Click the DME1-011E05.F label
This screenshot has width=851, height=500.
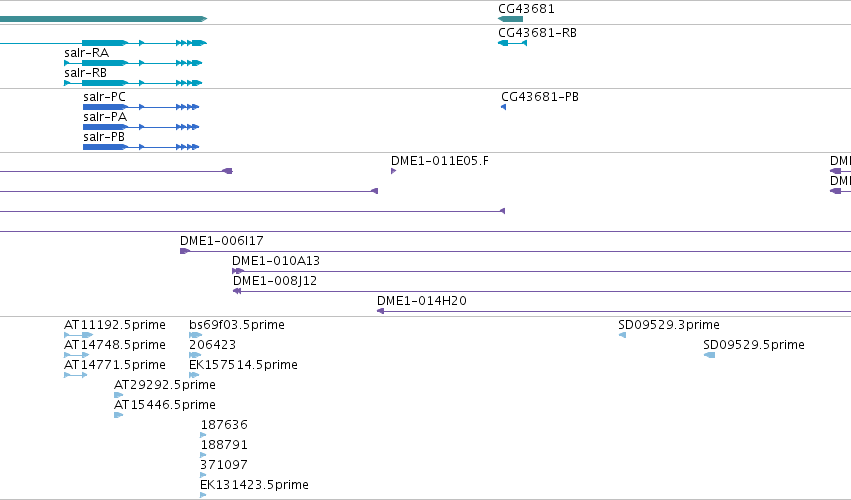pos(440,161)
